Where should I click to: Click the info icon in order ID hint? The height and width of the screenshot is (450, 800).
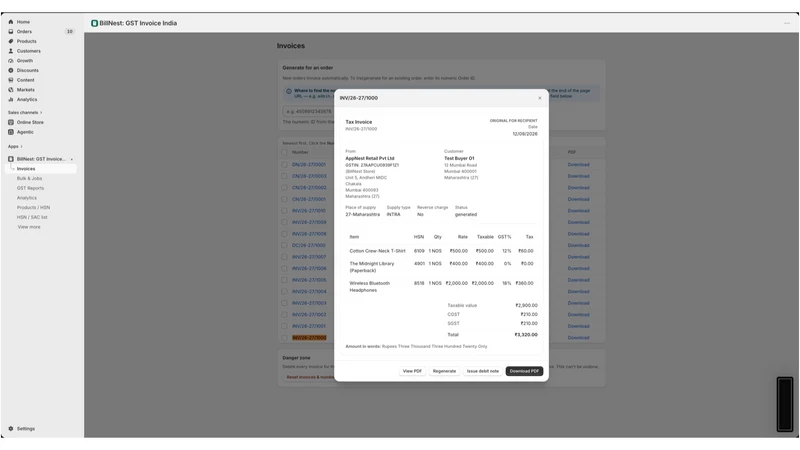pyautogui.click(x=289, y=91)
